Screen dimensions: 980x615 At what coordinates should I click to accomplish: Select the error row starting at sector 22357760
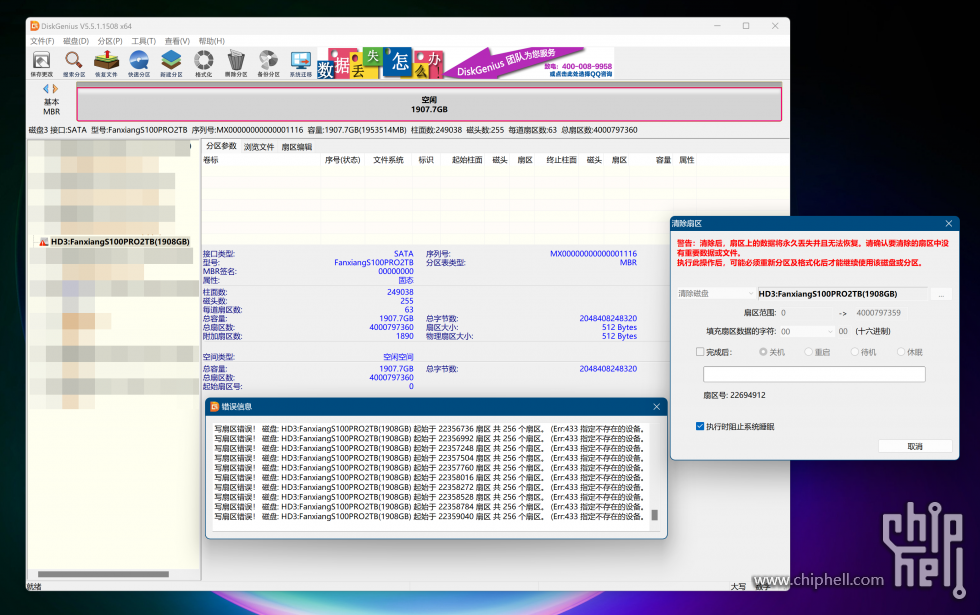[x=429, y=468]
